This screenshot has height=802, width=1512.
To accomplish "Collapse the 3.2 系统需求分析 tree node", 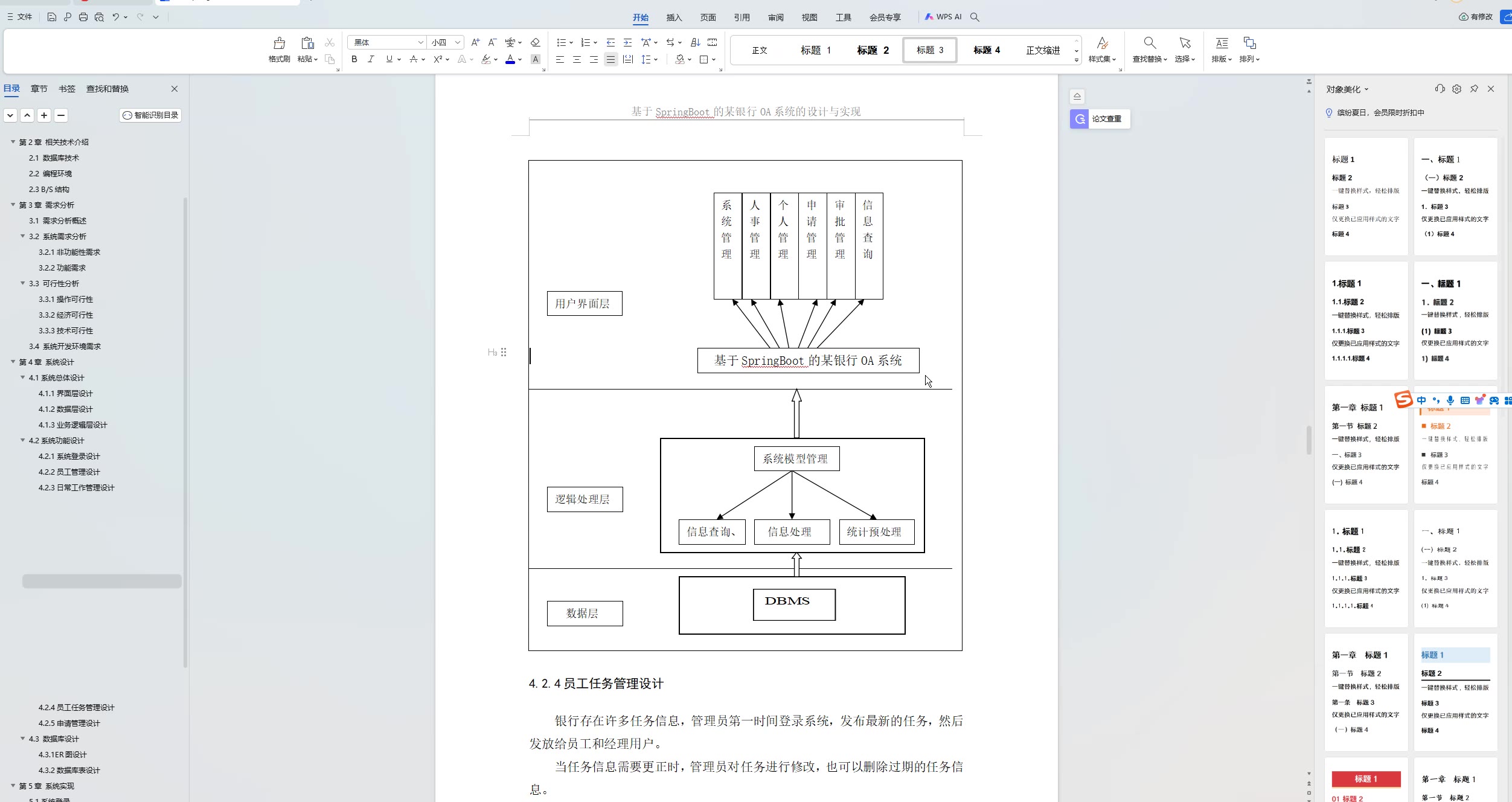I will click(x=23, y=236).
